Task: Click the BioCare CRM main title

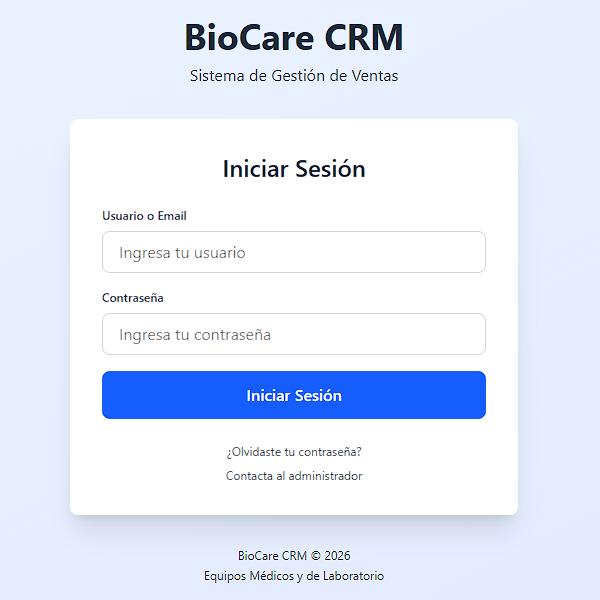Action: point(294,38)
